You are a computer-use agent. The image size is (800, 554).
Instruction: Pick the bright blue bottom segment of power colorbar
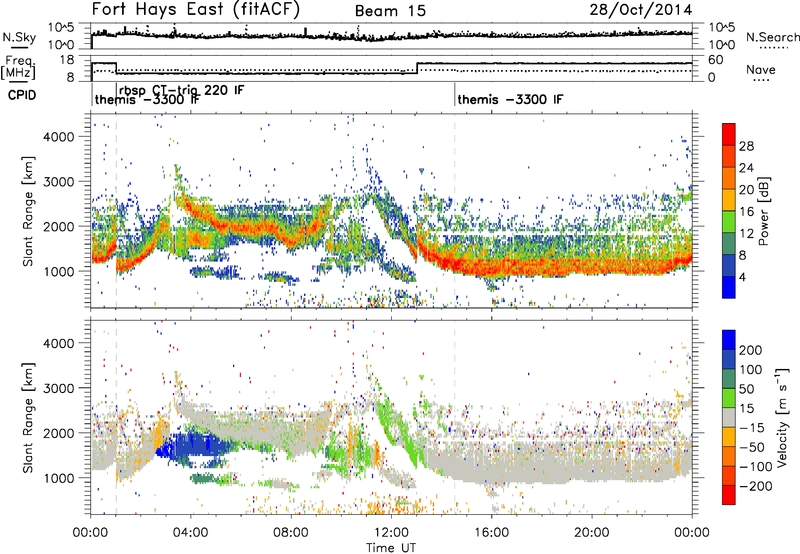click(x=729, y=287)
